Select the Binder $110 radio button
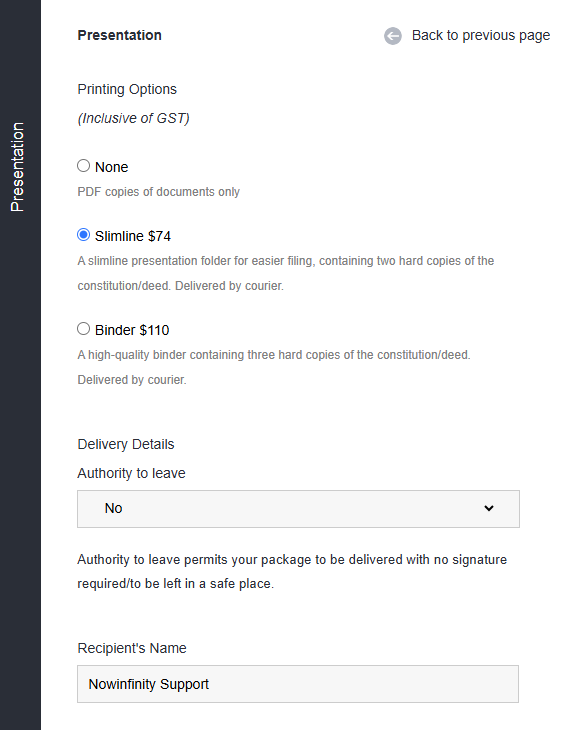This screenshot has width=570, height=730. 83,329
